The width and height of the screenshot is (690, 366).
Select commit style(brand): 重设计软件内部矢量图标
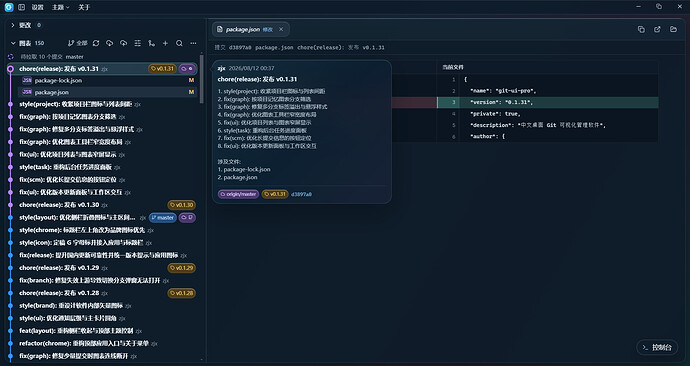[102, 306]
